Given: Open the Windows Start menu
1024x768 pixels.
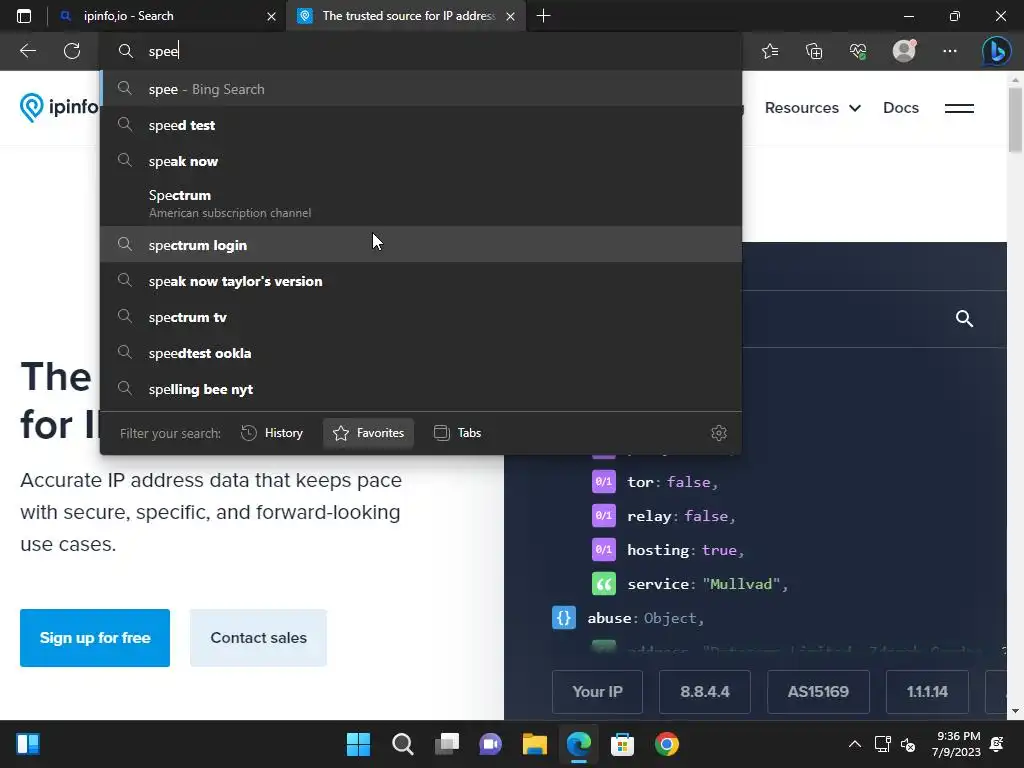Looking at the screenshot, I should [358, 744].
